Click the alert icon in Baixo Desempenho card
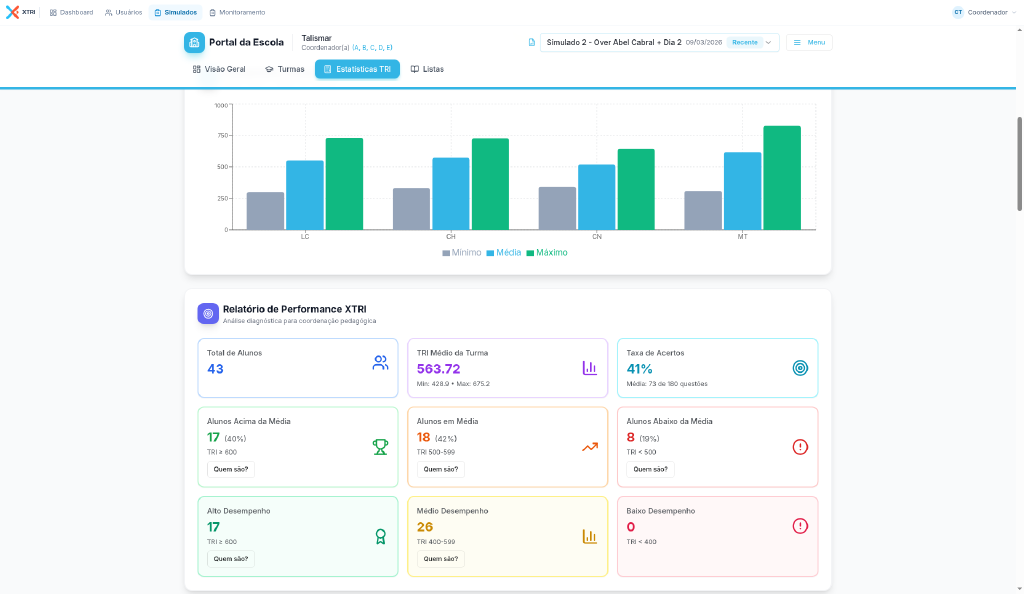Screen dimensions: 1024x594 pyautogui.click(x=800, y=526)
